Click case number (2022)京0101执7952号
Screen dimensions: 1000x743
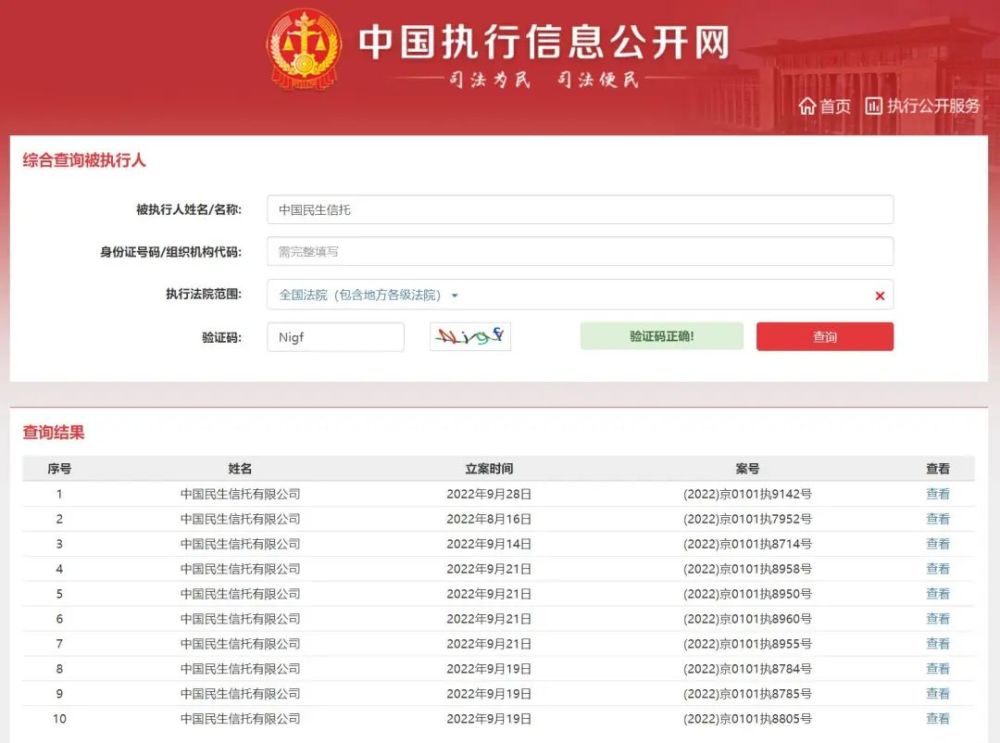[x=747, y=519]
